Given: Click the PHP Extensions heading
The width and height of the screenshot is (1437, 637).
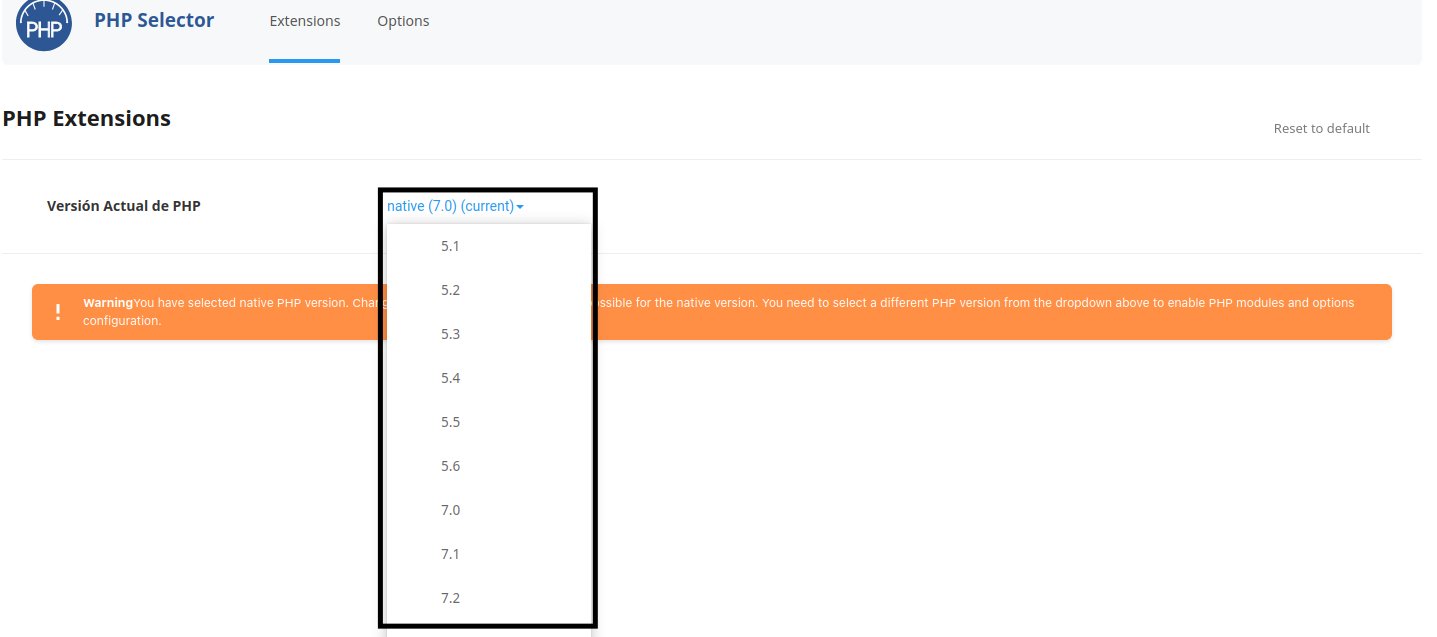Looking at the screenshot, I should click(87, 118).
